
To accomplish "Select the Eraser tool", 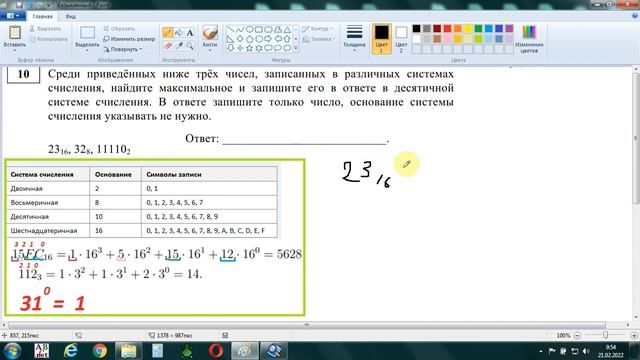I will (168, 46).
